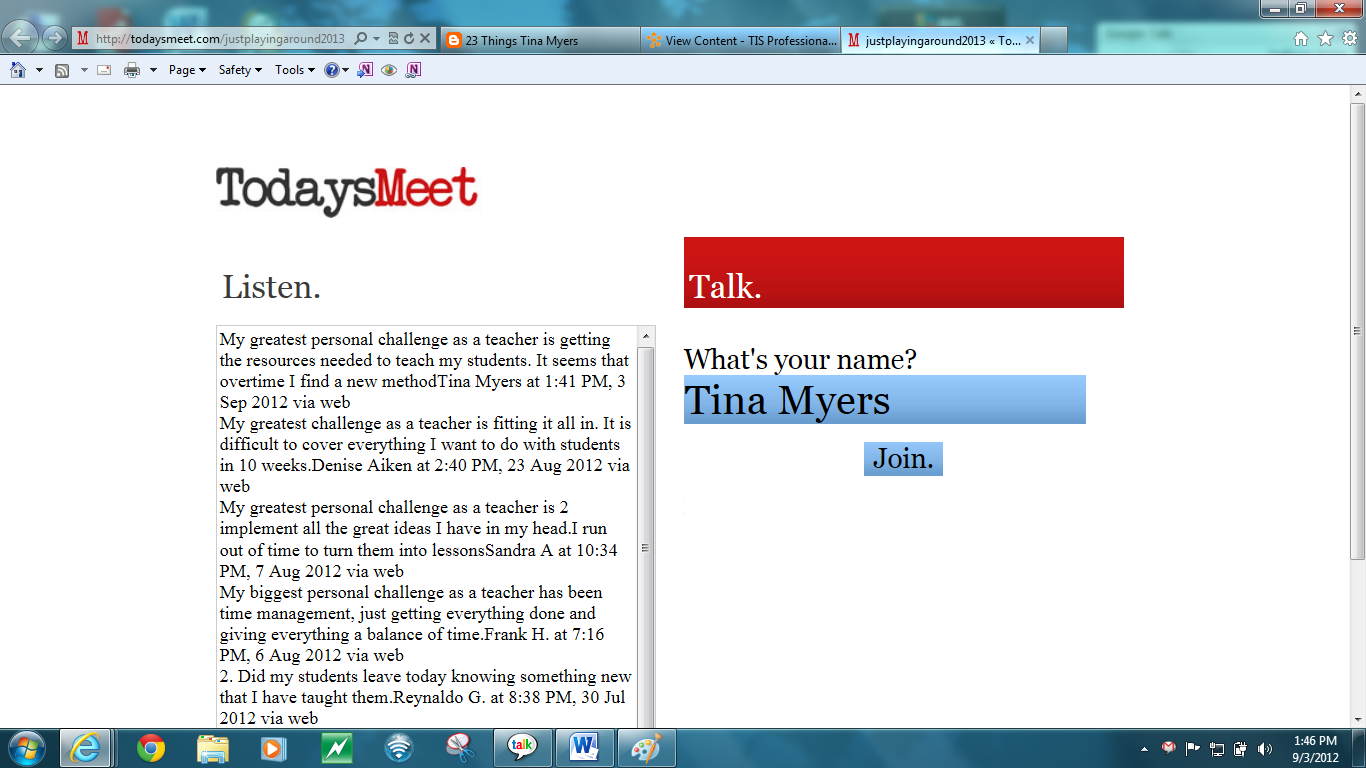Click the Print icon in the command bar
The width and height of the screenshot is (1366, 768).
(132, 70)
